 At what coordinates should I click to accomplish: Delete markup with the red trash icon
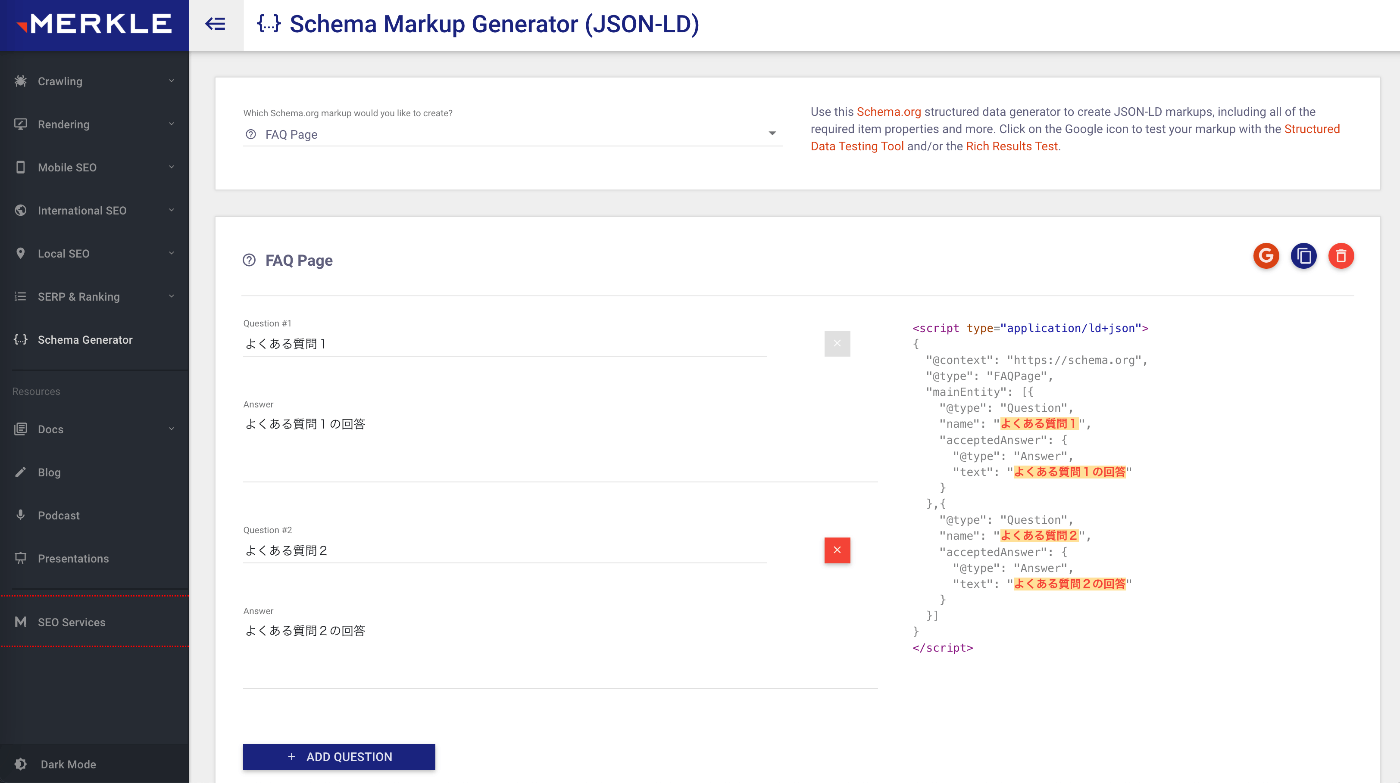[1341, 256]
